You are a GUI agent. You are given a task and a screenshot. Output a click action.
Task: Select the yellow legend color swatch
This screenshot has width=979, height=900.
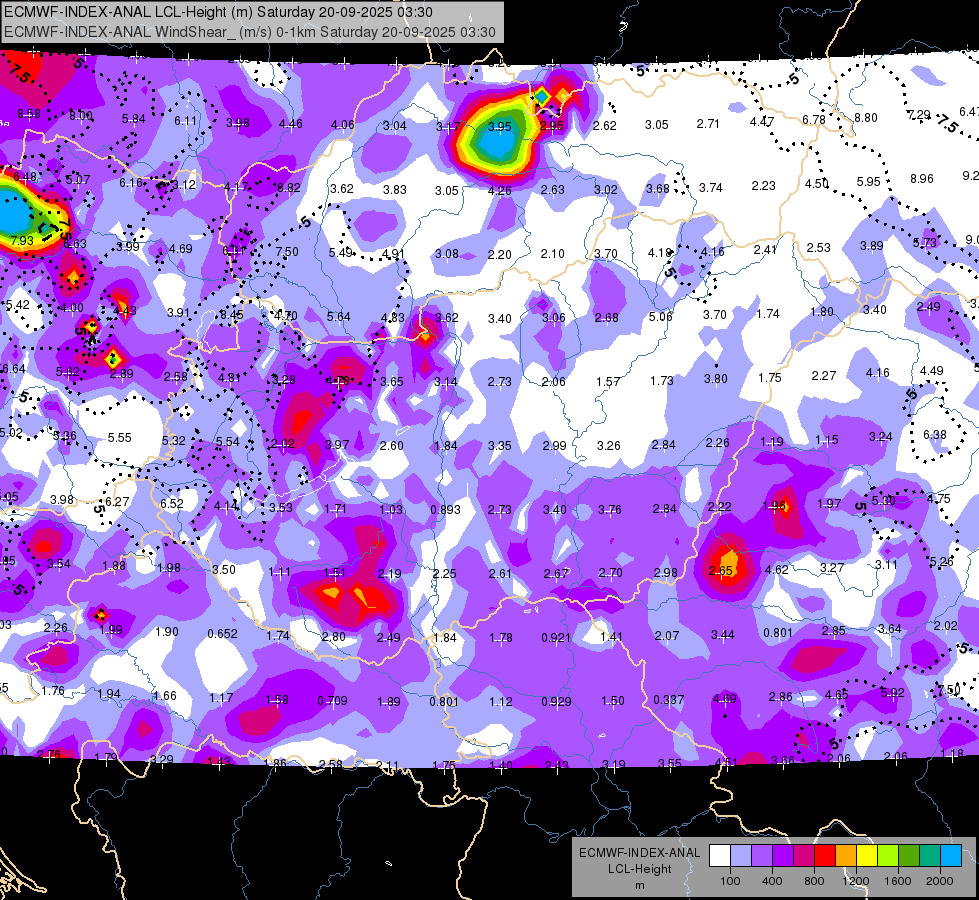pyautogui.click(x=867, y=856)
